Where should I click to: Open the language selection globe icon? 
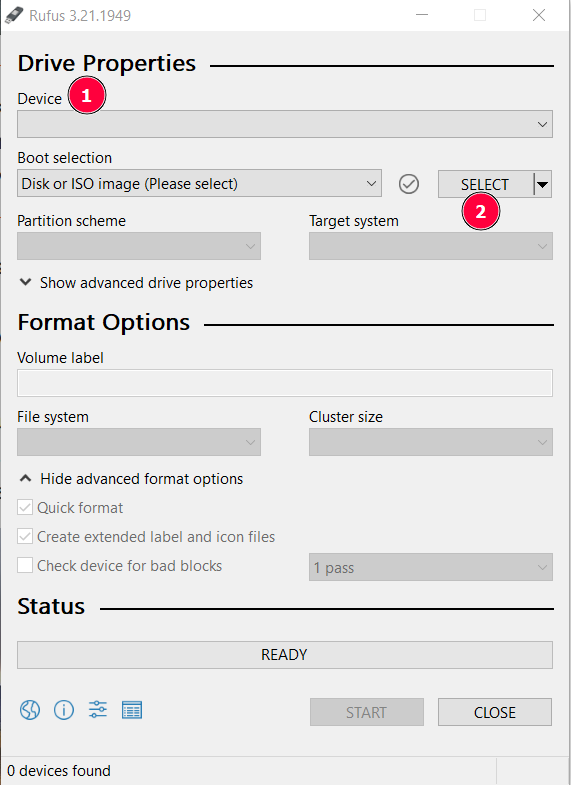30,710
